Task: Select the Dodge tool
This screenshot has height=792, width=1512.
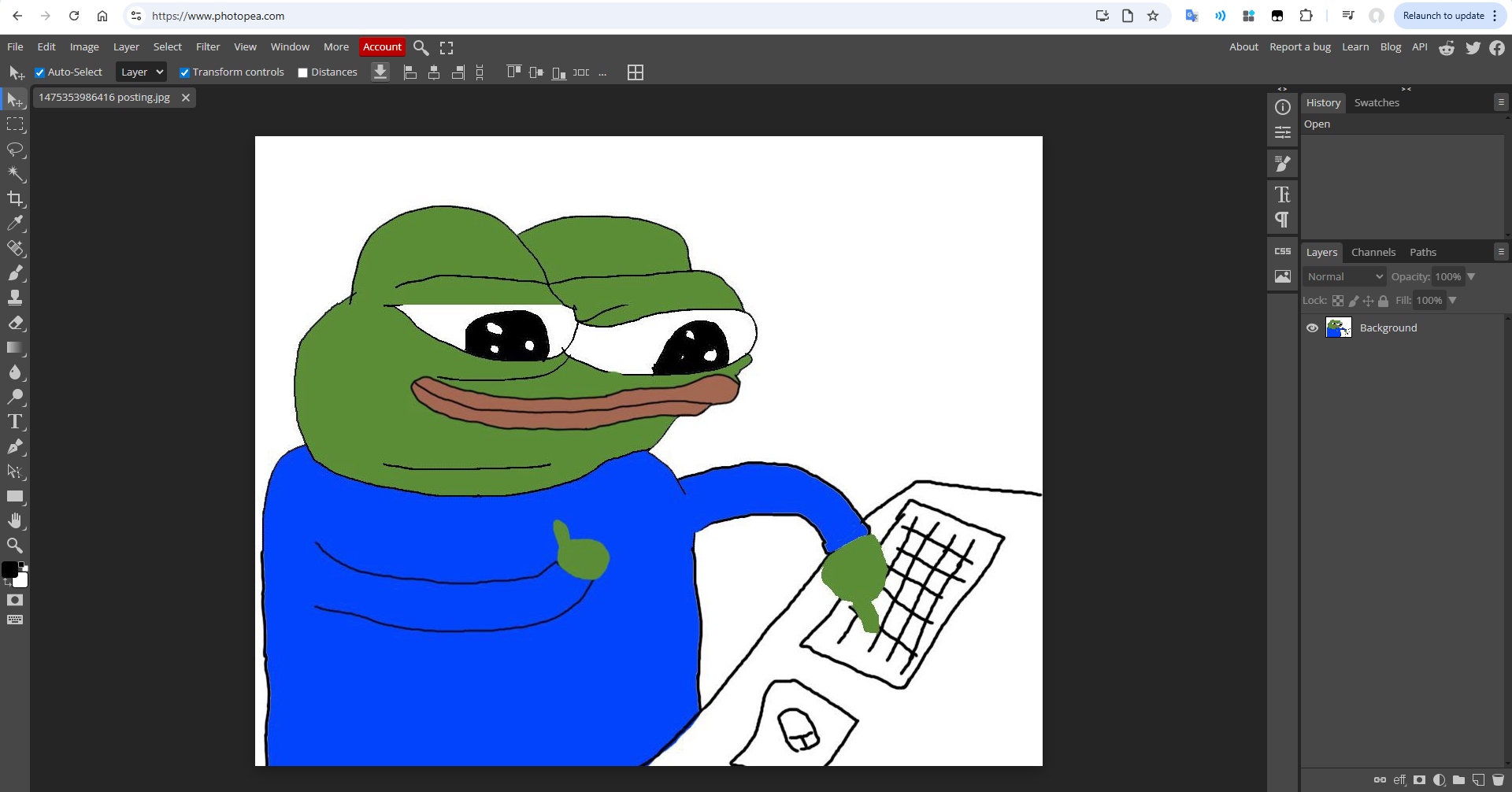Action: click(15, 397)
